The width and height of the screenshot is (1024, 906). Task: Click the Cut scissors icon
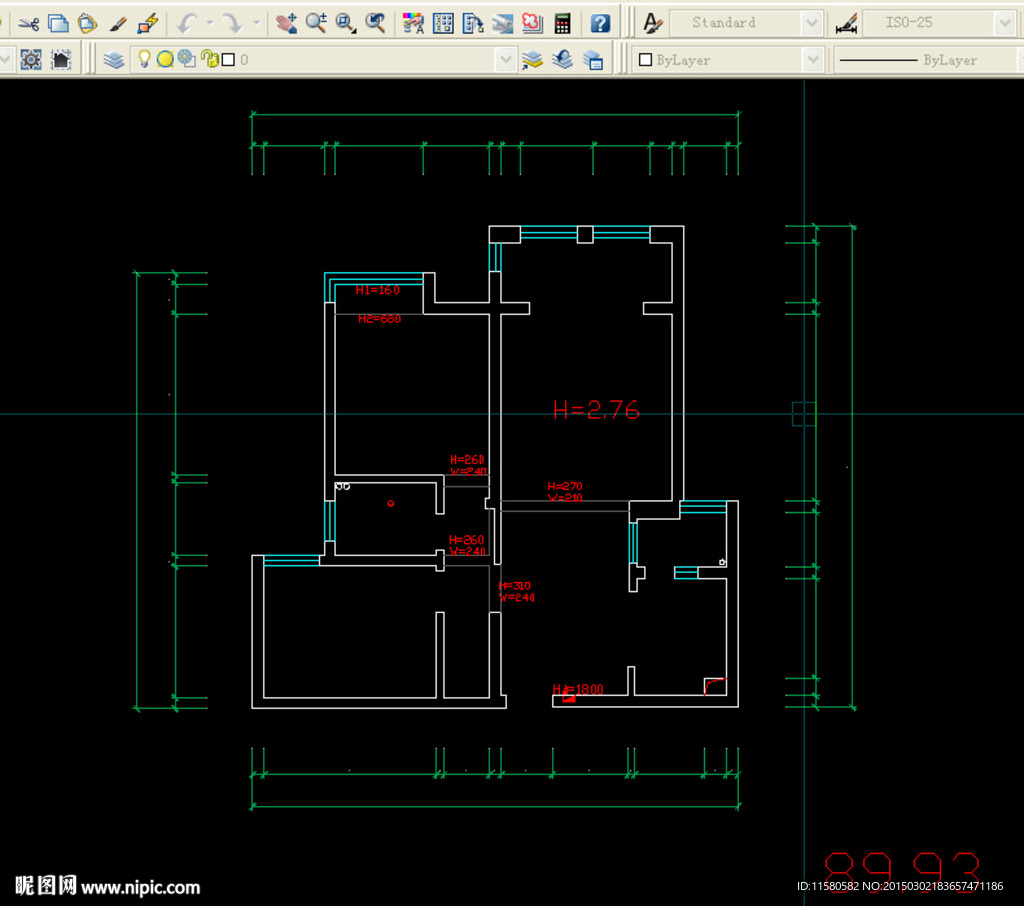[x=29, y=22]
